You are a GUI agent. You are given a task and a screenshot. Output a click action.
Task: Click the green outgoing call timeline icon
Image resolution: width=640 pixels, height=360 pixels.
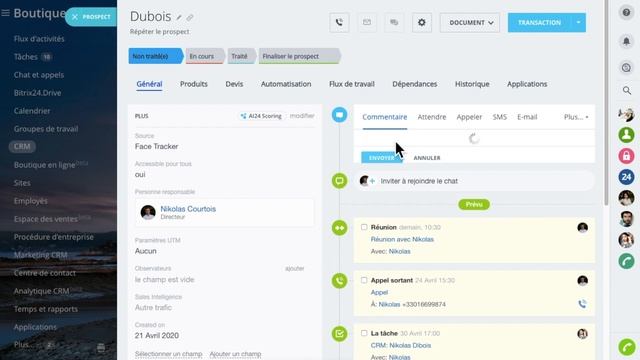click(339, 281)
